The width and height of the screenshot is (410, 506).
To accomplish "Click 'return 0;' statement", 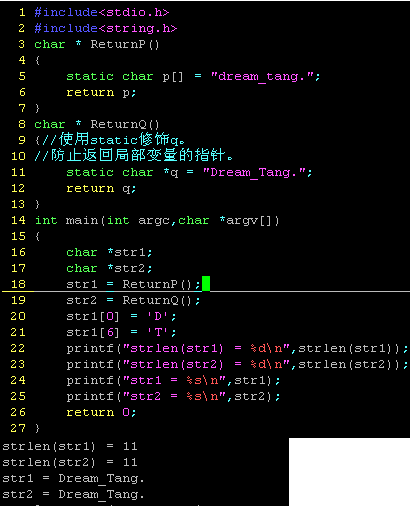I will (x=101, y=413).
